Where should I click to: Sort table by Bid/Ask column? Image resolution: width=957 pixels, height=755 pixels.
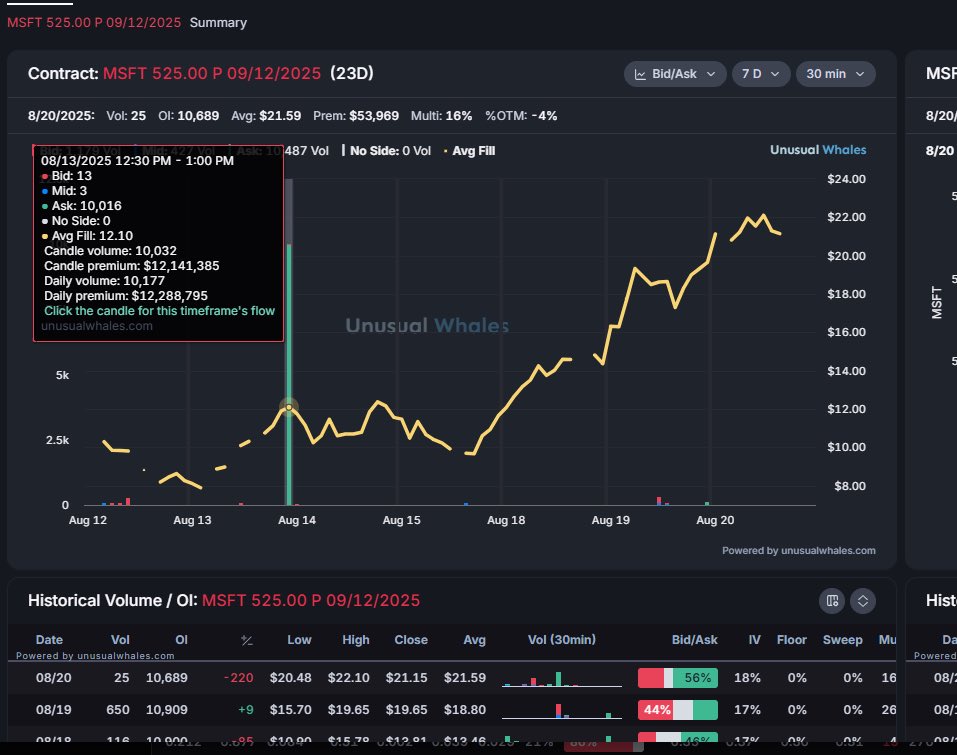click(695, 640)
